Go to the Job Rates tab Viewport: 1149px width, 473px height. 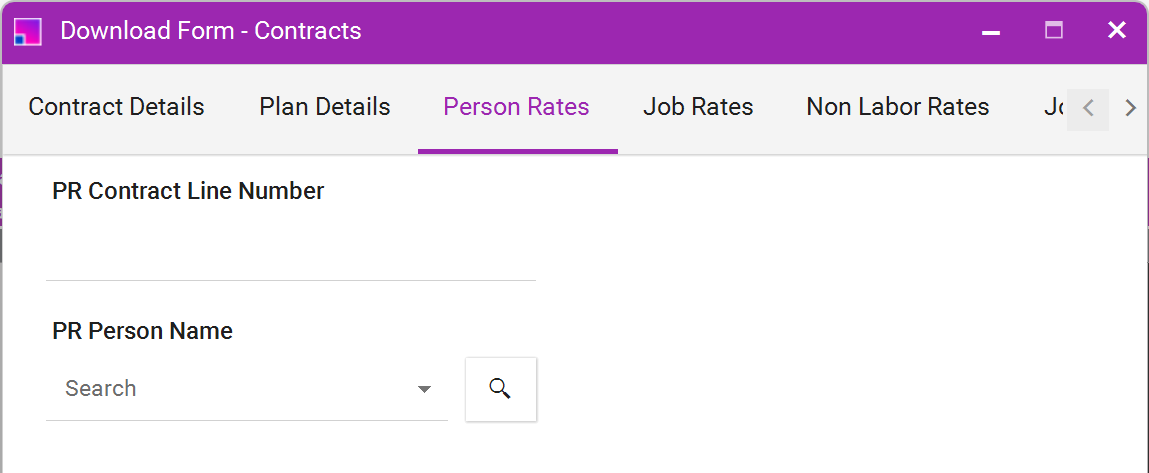click(x=698, y=107)
